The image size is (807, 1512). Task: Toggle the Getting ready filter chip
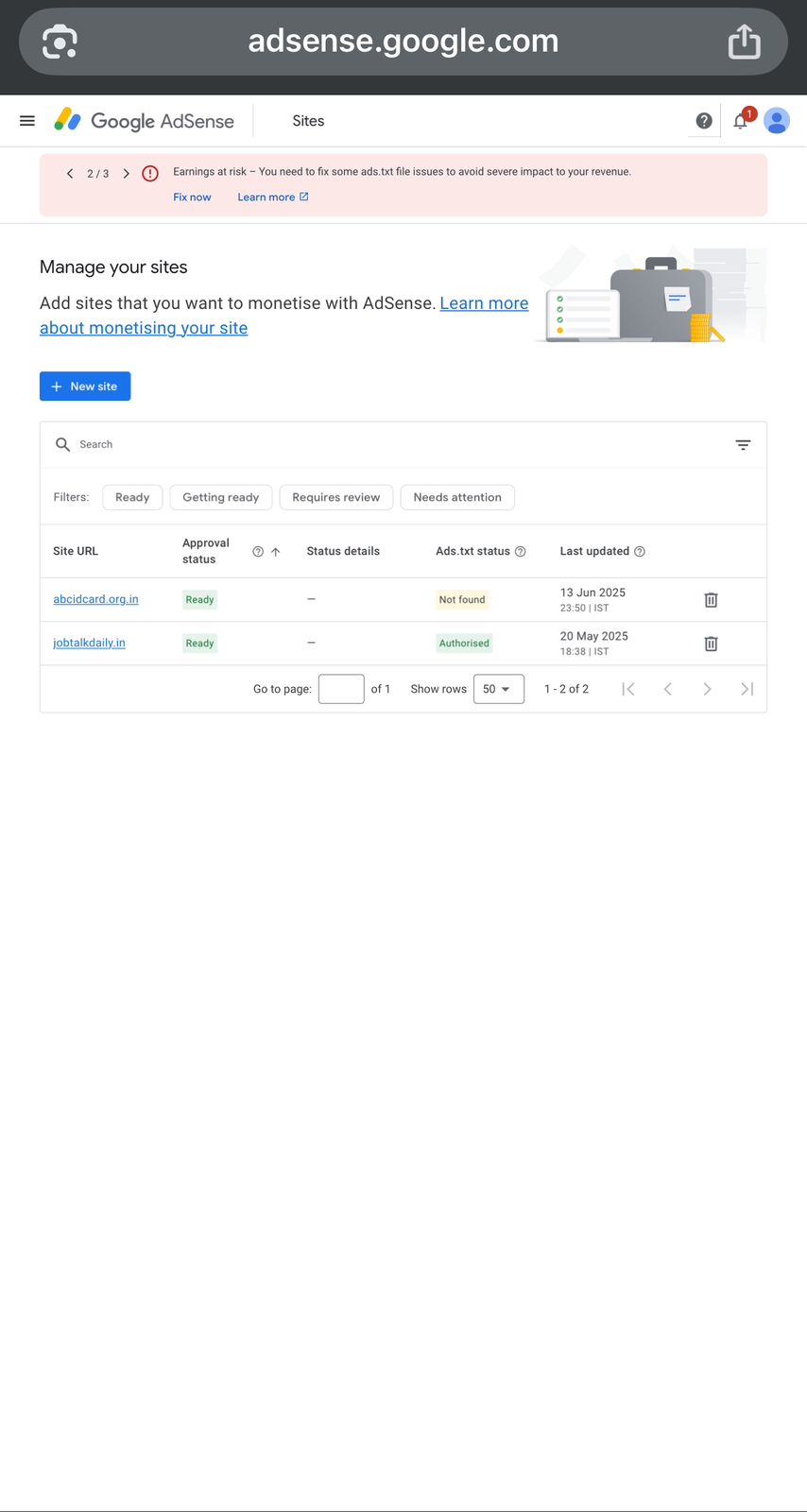[220, 498]
